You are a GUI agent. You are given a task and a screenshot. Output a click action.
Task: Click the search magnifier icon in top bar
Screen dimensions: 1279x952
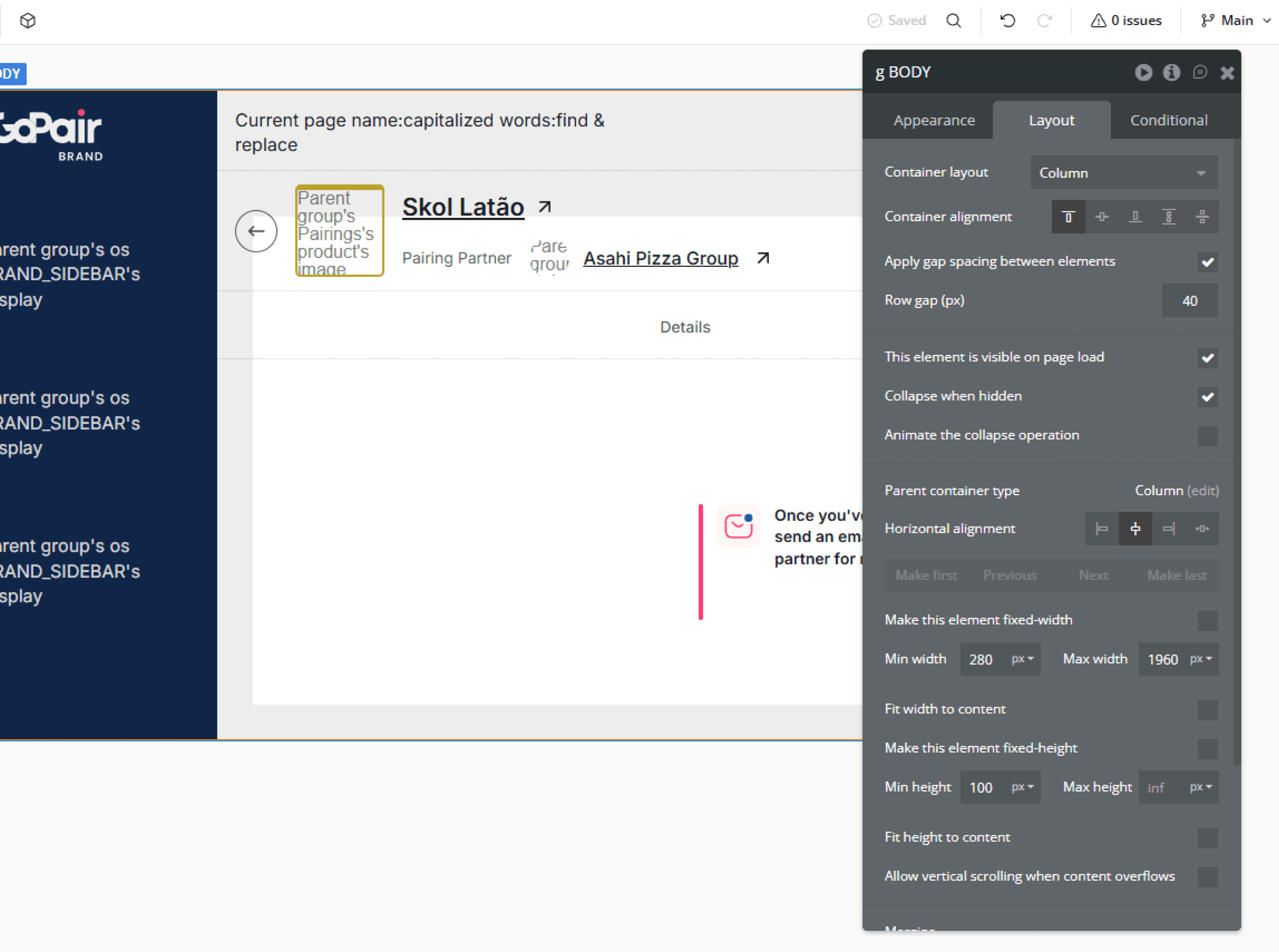pyautogui.click(x=953, y=21)
